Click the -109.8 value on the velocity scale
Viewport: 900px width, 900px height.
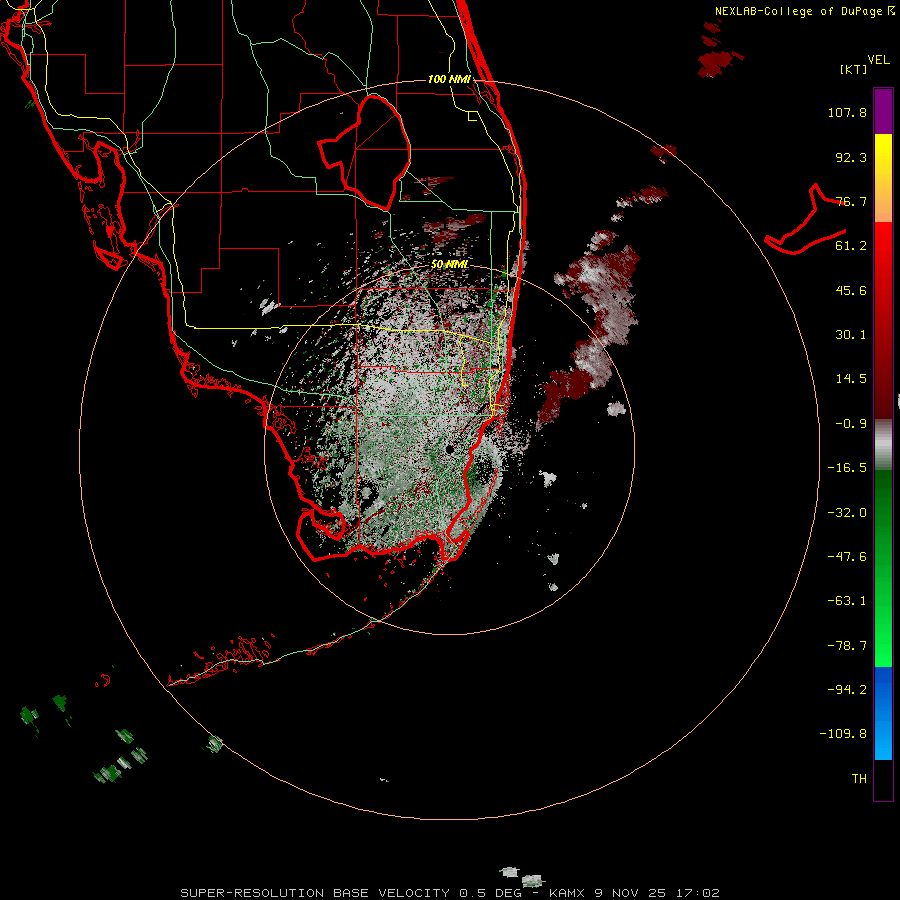click(843, 734)
